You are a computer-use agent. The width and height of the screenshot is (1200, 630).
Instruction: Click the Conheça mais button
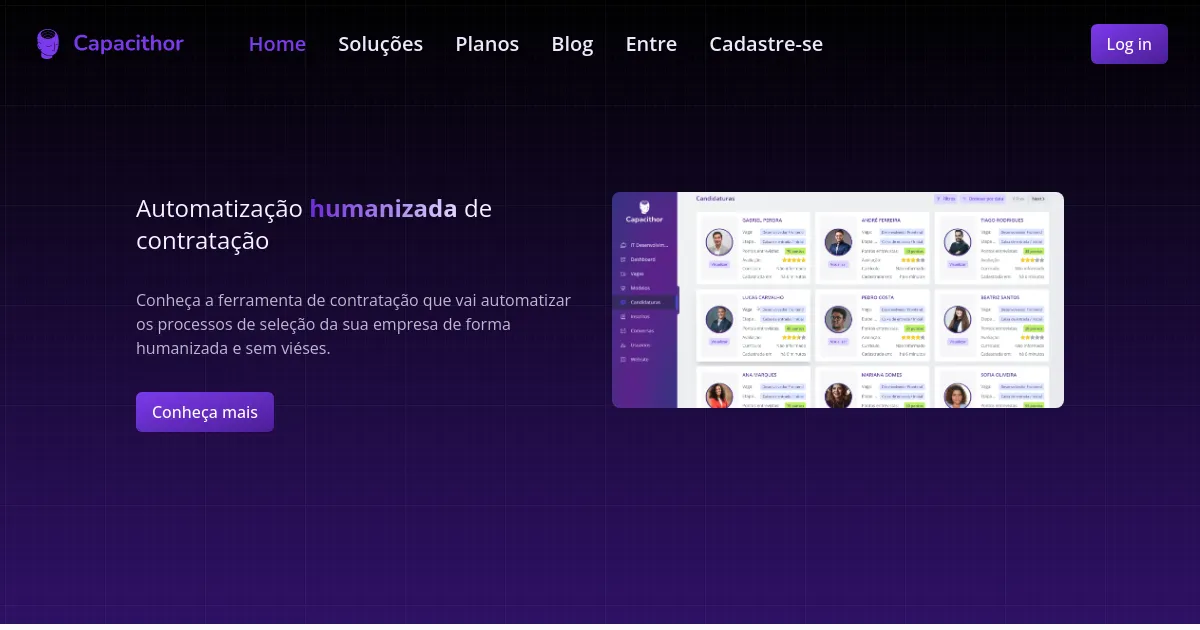coord(205,412)
